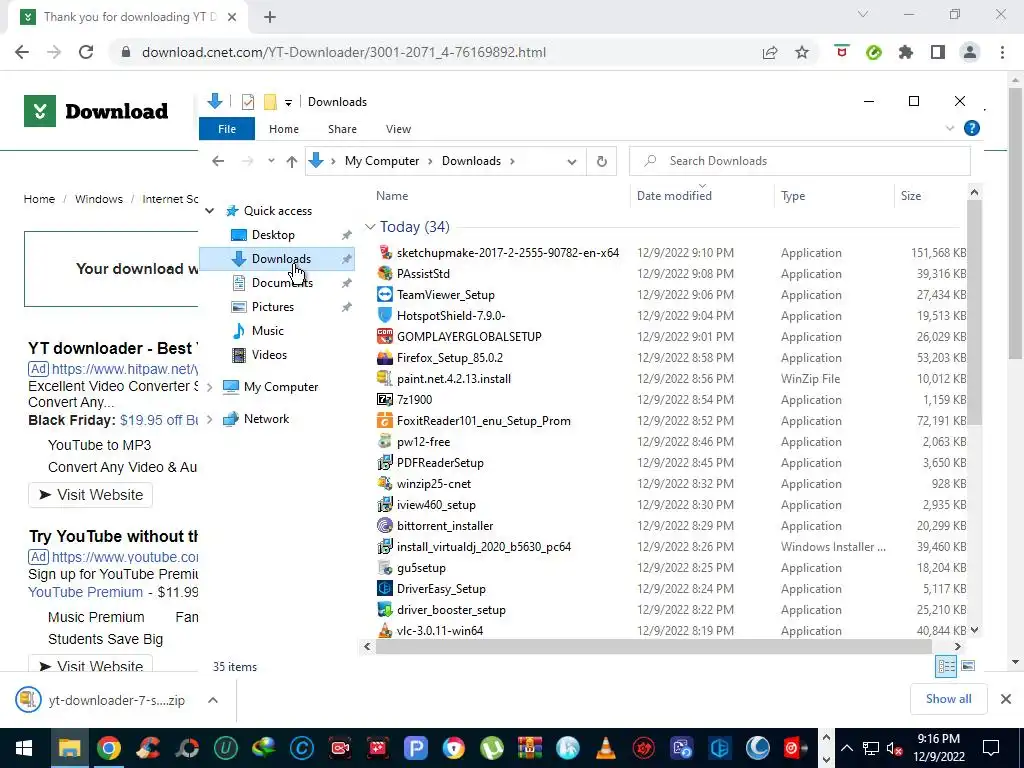
Task: Select Desktop in Quick access
Action: pos(273,235)
